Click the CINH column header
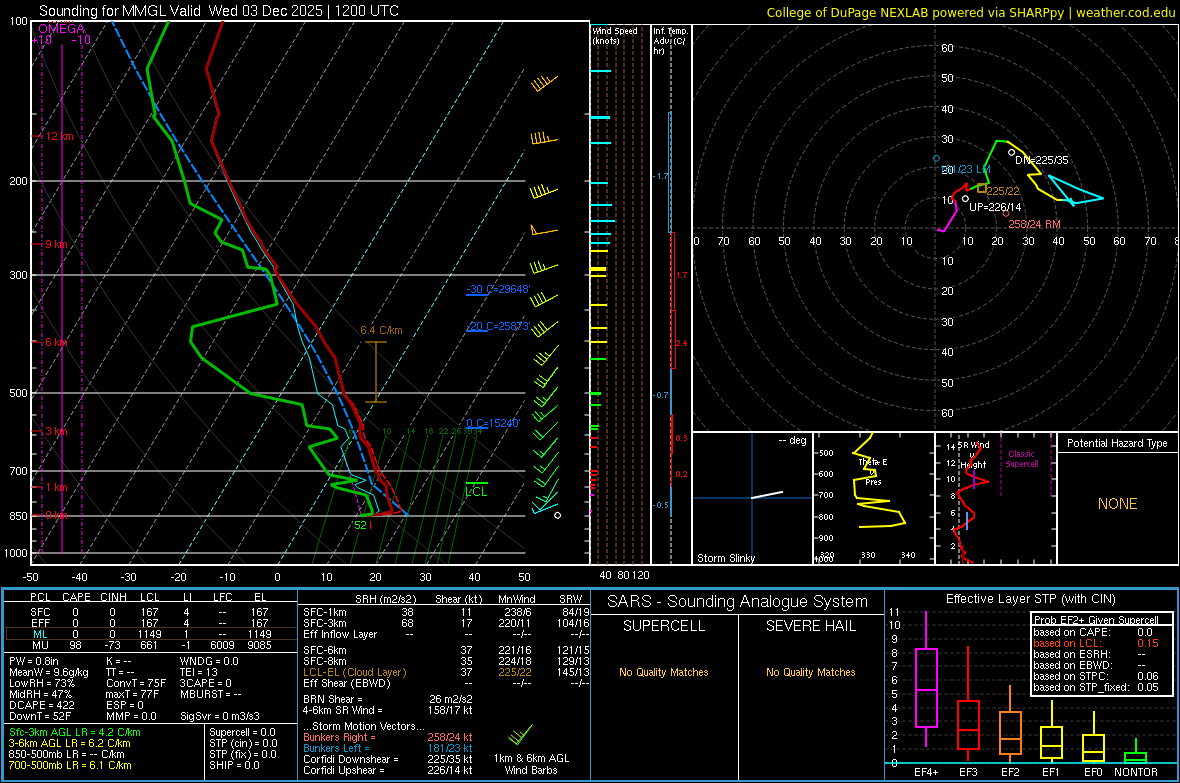Viewport: 1180px width, 783px height. [x=114, y=597]
